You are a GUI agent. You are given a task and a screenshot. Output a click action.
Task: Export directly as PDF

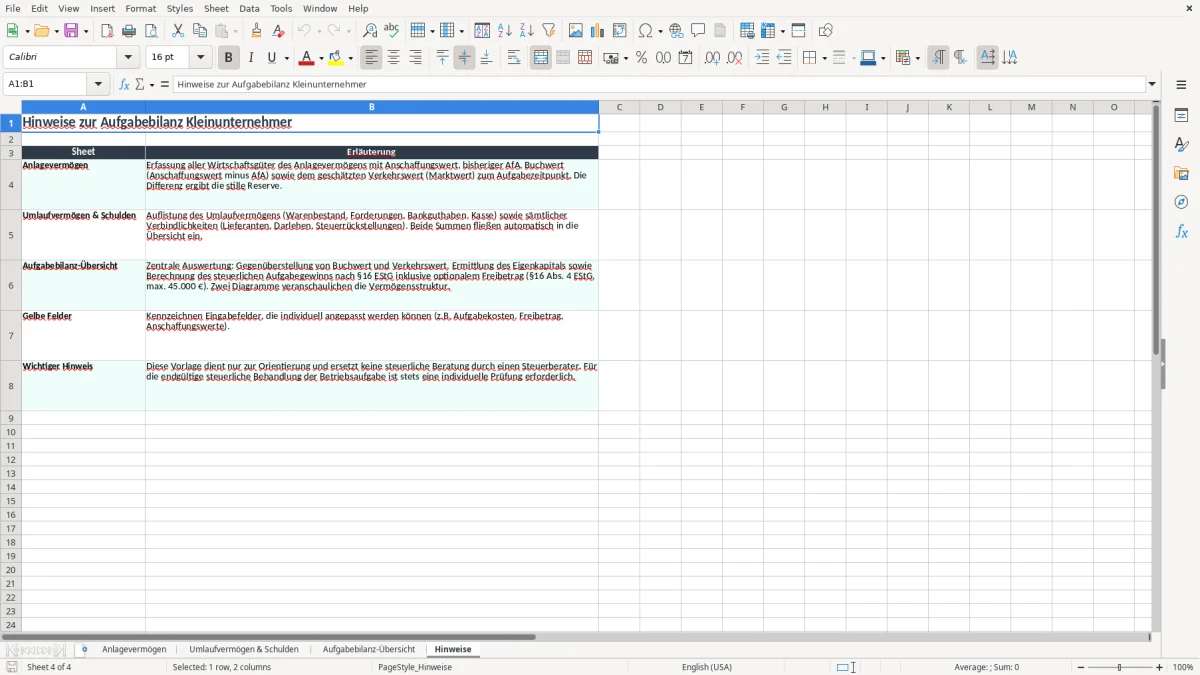coord(107,31)
